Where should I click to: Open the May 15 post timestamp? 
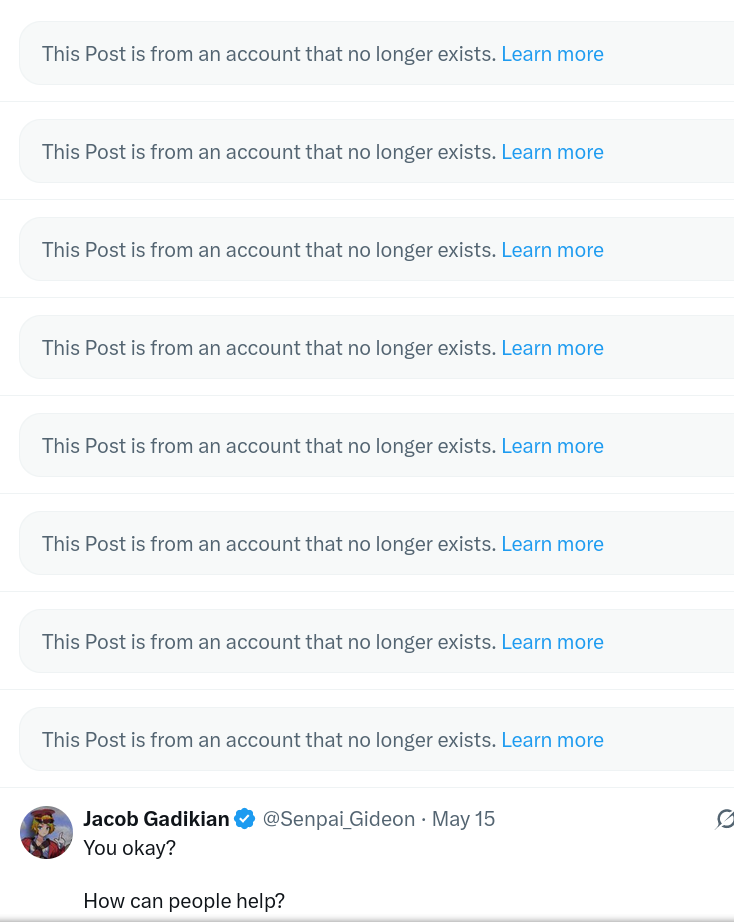tap(463, 819)
